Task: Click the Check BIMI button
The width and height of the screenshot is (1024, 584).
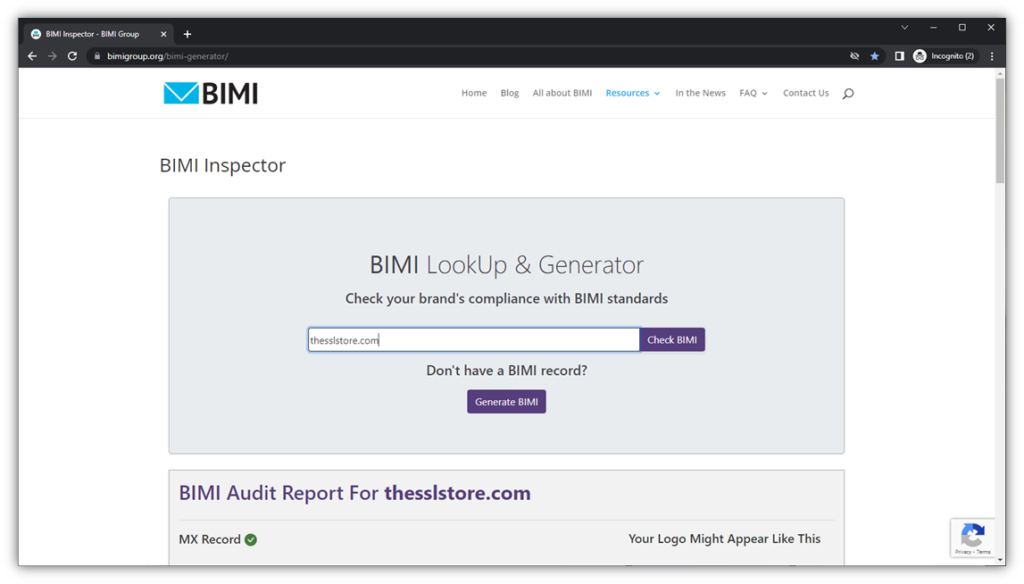Action: [x=672, y=340]
